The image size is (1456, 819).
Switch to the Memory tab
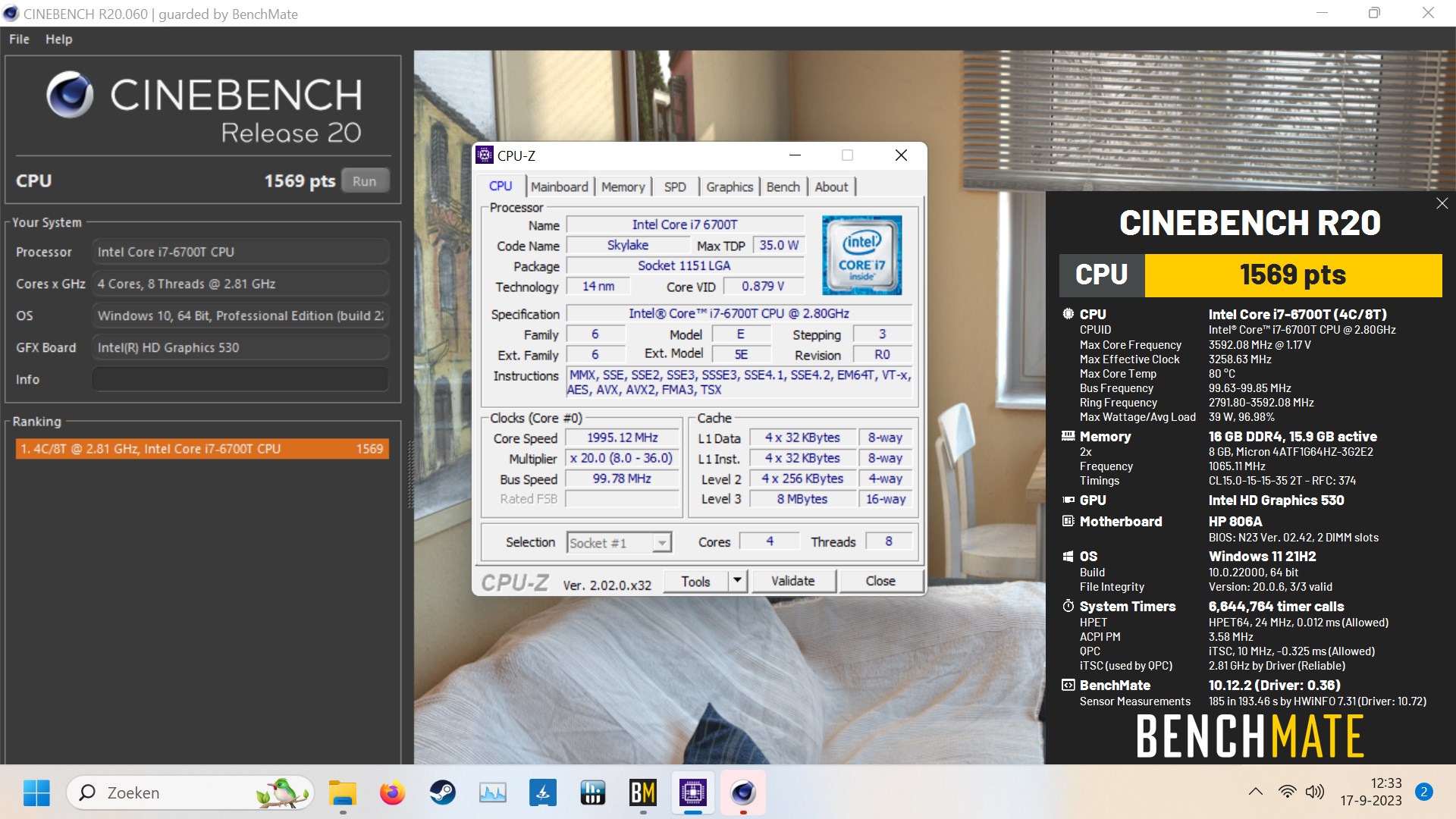point(623,187)
